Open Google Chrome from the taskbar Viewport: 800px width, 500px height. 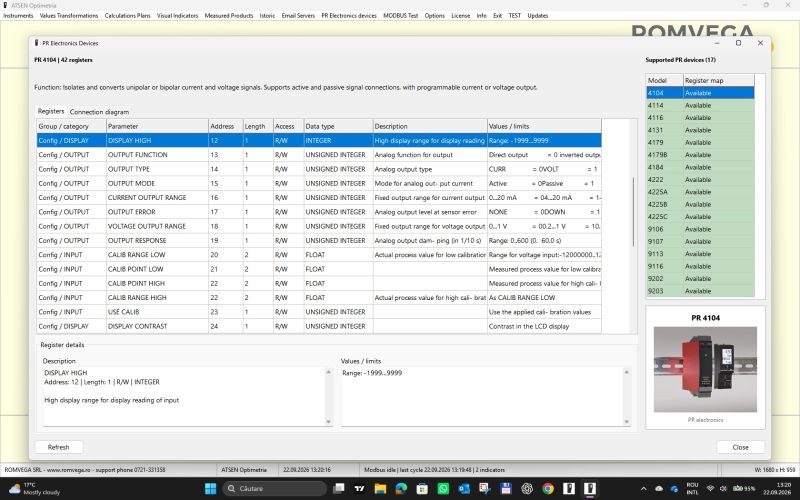tap(548, 489)
